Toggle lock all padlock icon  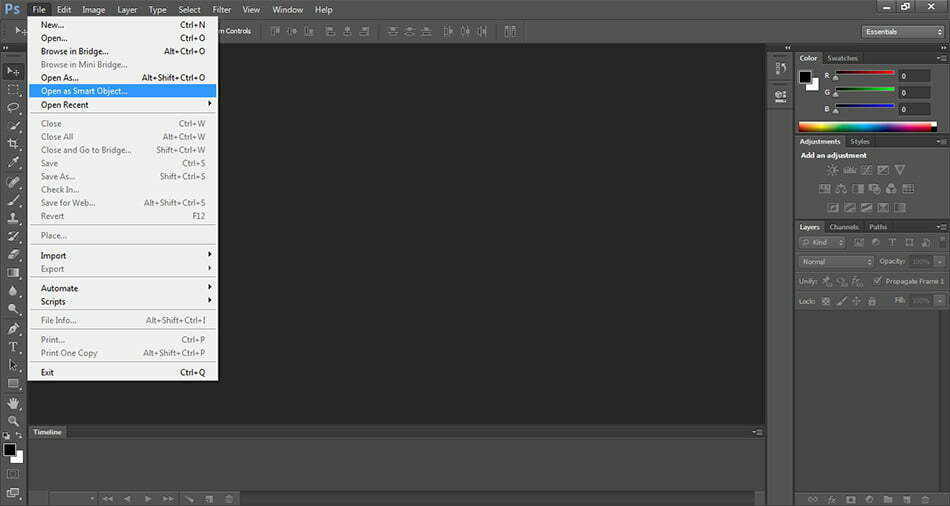[872, 301]
